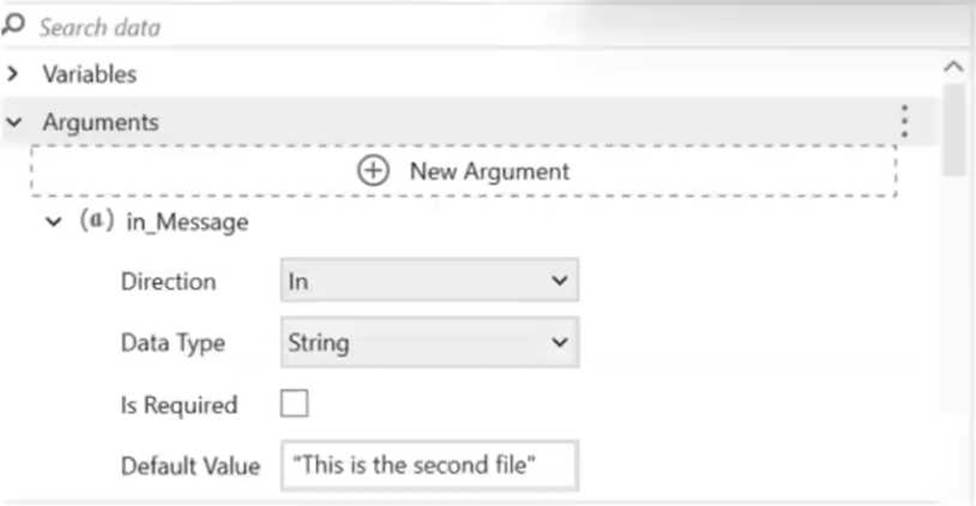Click the New Argument button
This screenshot has height=506, width=976.
click(x=464, y=171)
